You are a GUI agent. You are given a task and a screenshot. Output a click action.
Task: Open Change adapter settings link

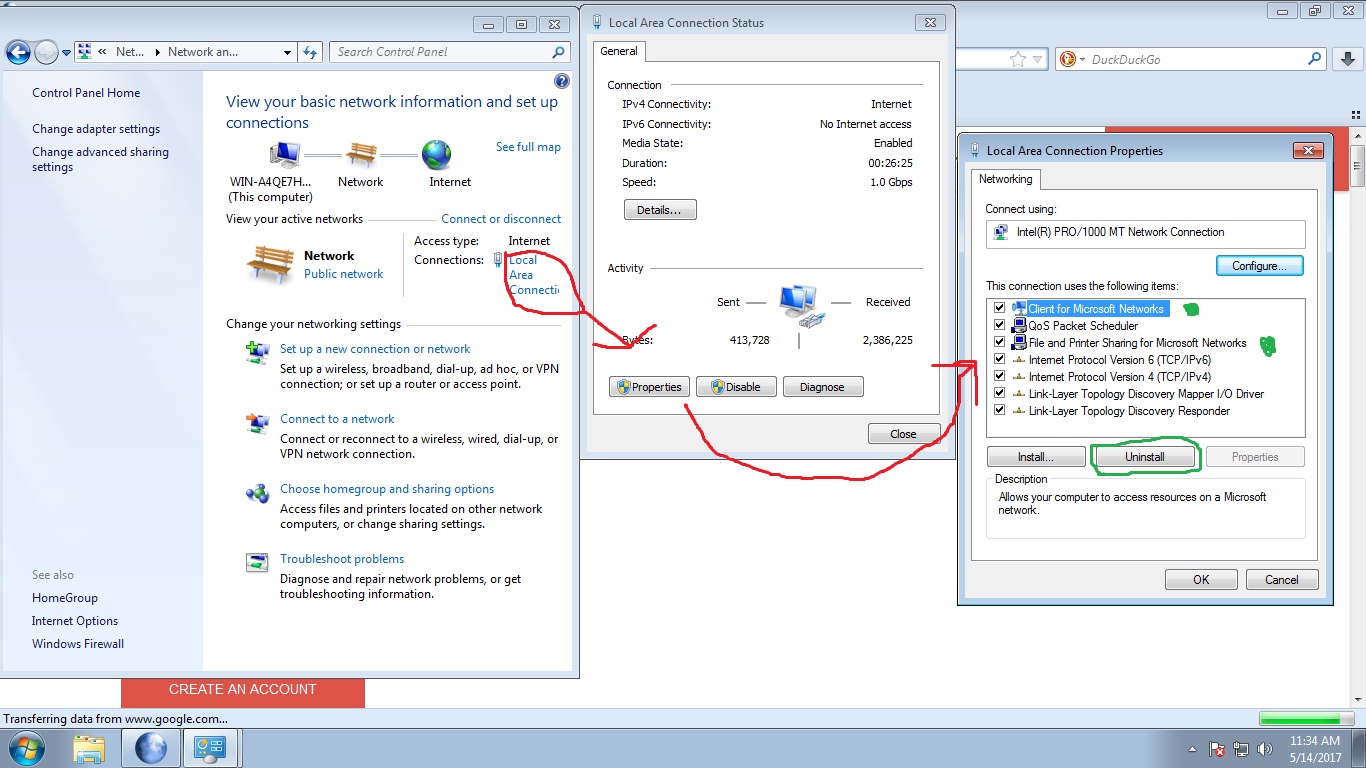pos(96,129)
